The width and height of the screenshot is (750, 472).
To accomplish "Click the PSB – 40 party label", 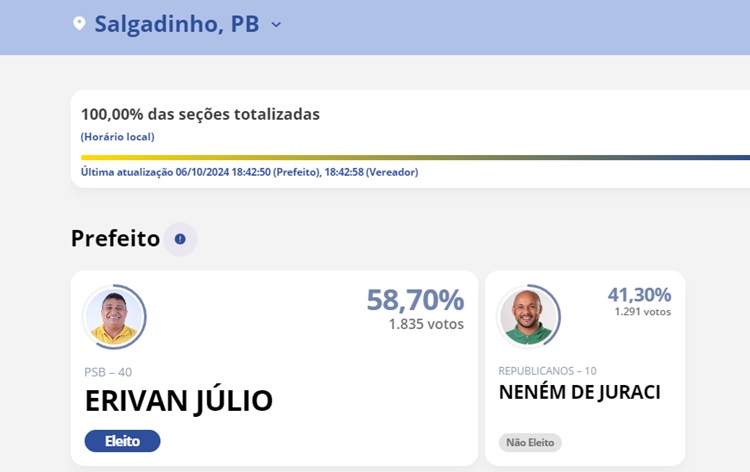I will click(108, 372).
